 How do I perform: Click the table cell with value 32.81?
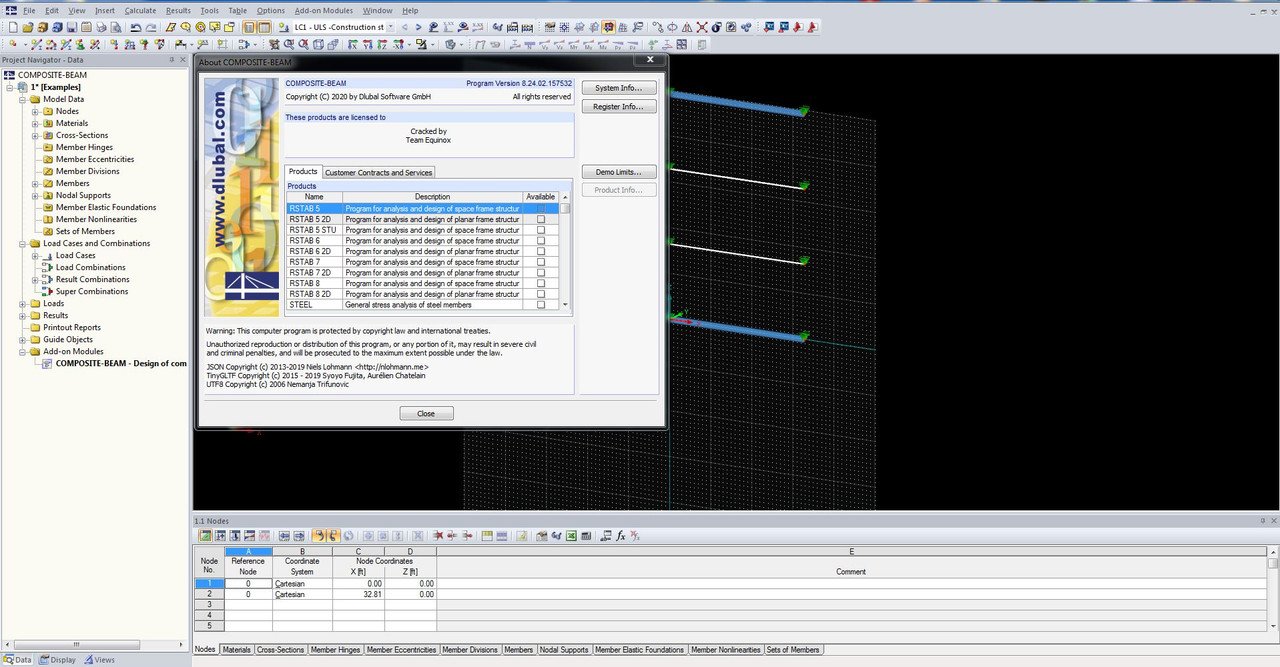(x=358, y=594)
